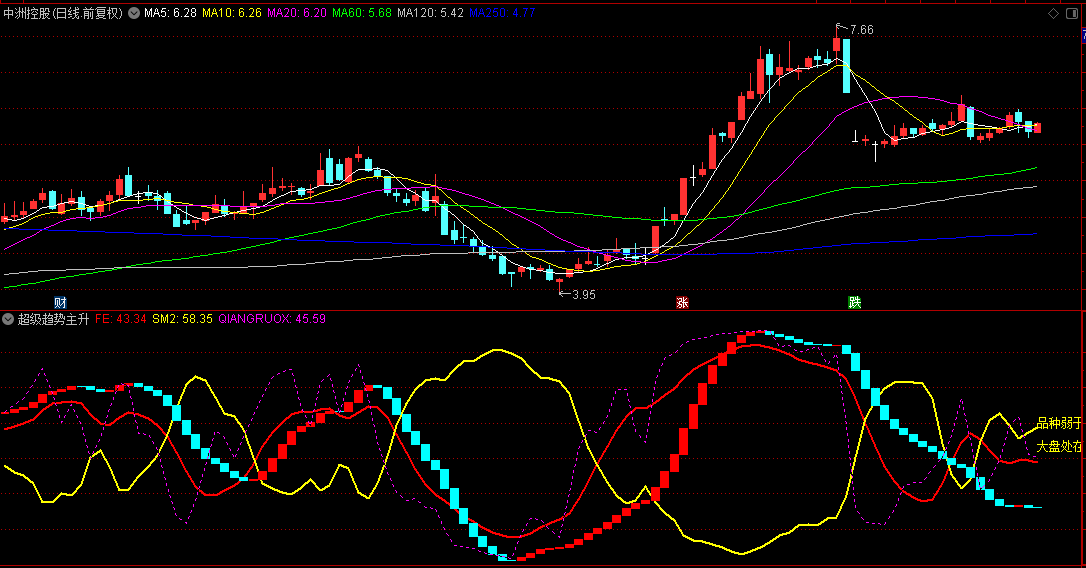Image resolution: width=1086 pixels, height=568 pixels.
Task: Click the 财 marker below the chart
Action: (x=60, y=303)
